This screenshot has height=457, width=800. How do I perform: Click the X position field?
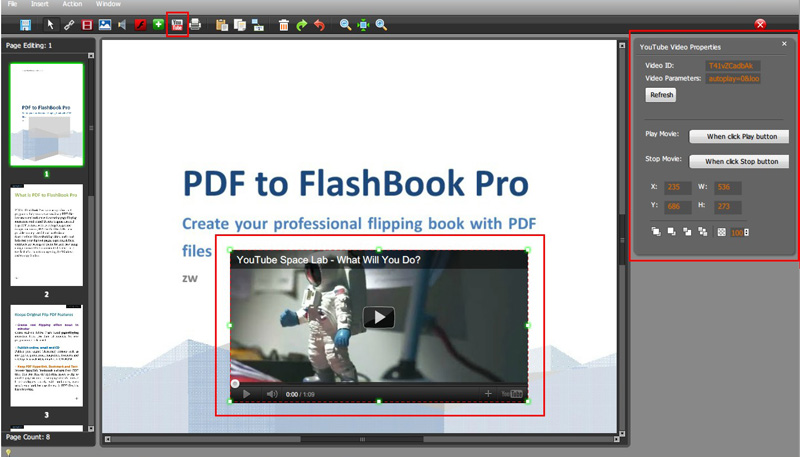pos(678,187)
